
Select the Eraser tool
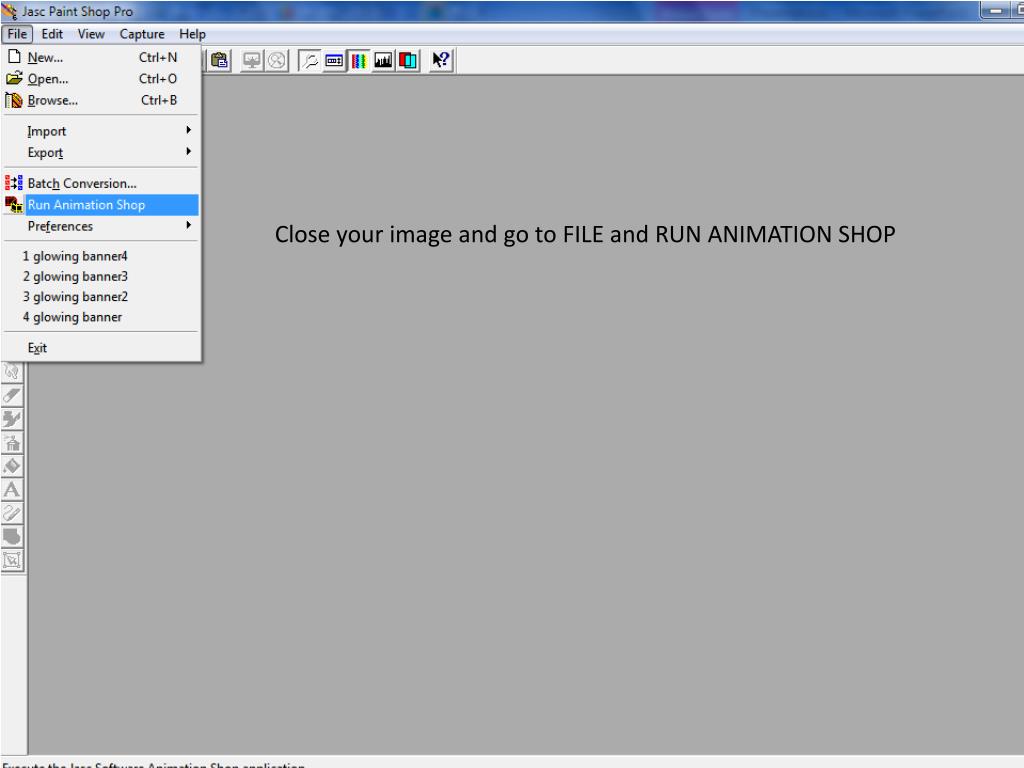coord(12,395)
